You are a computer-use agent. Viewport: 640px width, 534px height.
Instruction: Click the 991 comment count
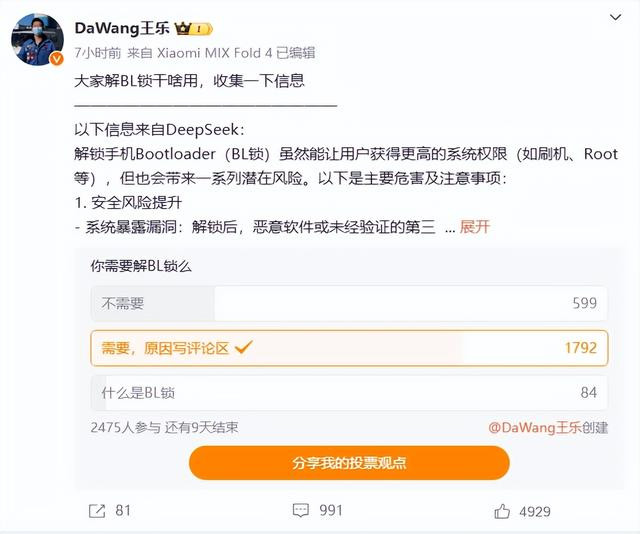pyautogui.click(x=331, y=510)
